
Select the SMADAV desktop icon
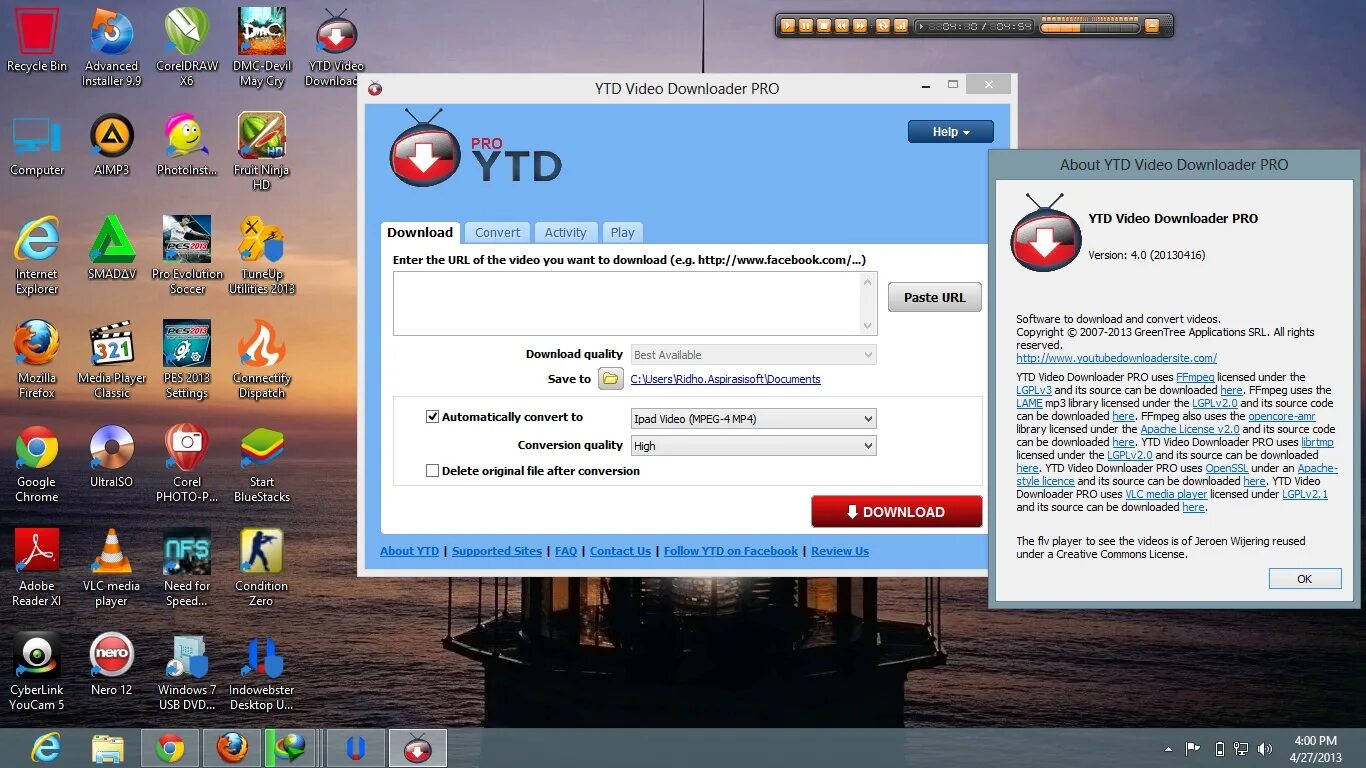tap(111, 248)
